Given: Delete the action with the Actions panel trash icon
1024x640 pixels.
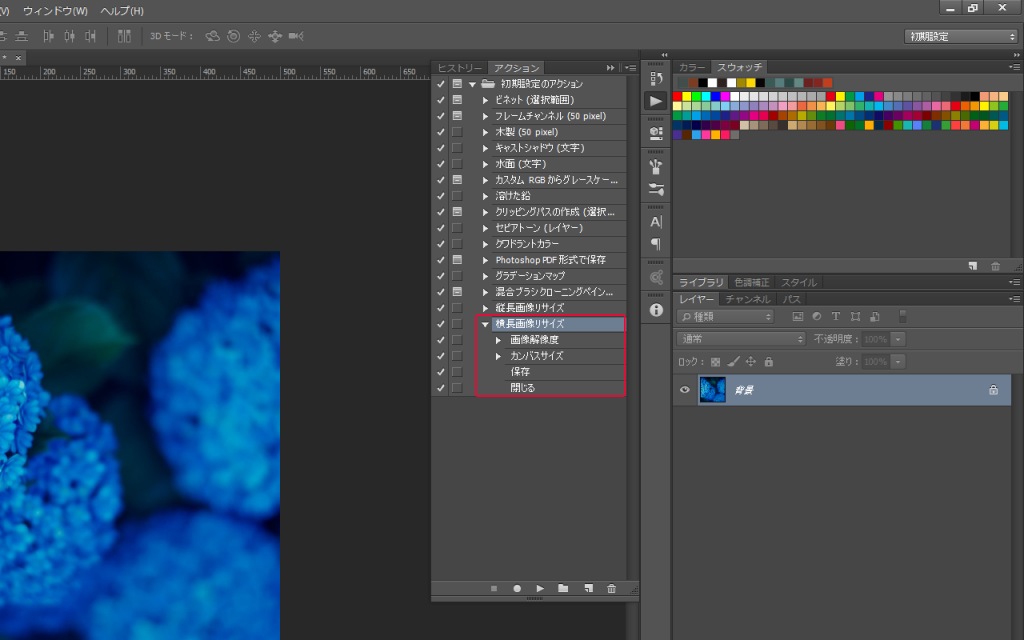Looking at the screenshot, I should (x=611, y=588).
